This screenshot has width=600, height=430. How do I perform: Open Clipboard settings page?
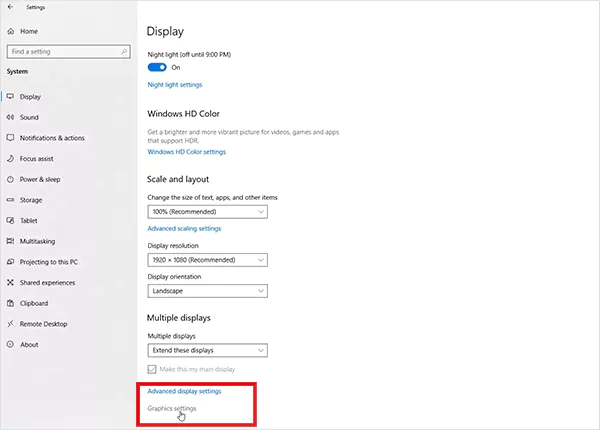[x=34, y=303]
